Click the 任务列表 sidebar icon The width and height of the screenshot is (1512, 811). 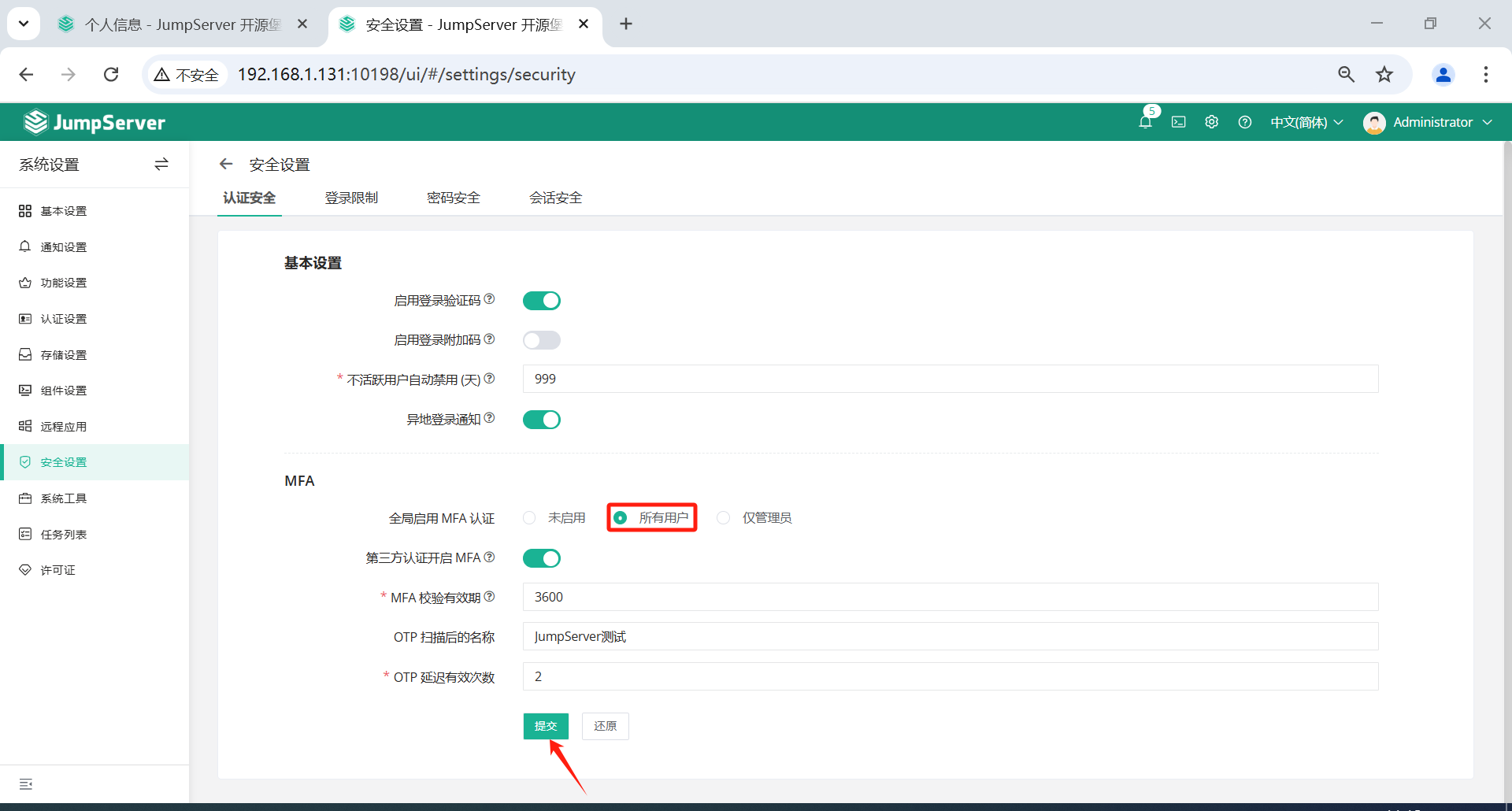click(25, 534)
